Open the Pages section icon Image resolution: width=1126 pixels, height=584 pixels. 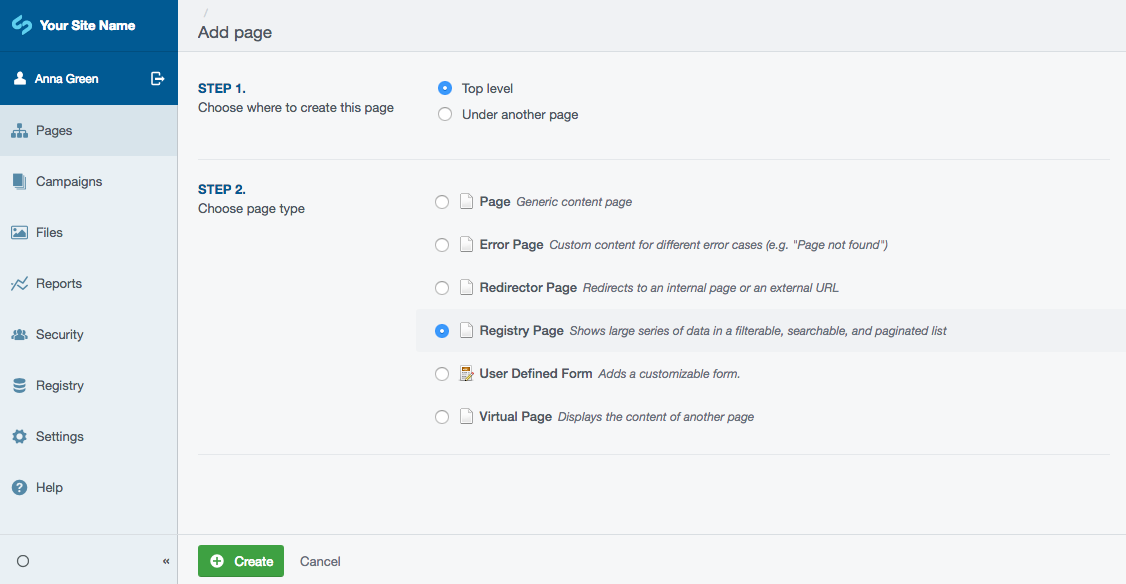coord(18,130)
